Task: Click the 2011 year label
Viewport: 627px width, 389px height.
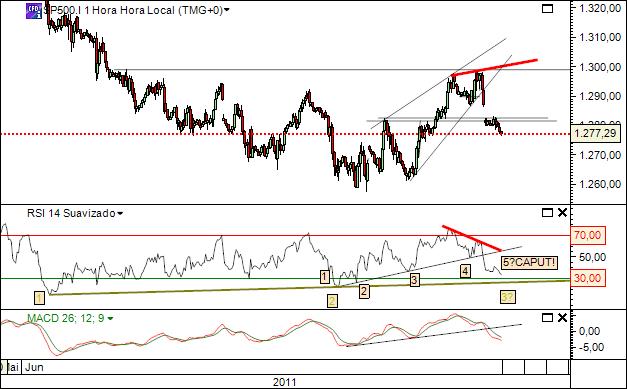Action: pyautogui.click(x=285, y=382)
